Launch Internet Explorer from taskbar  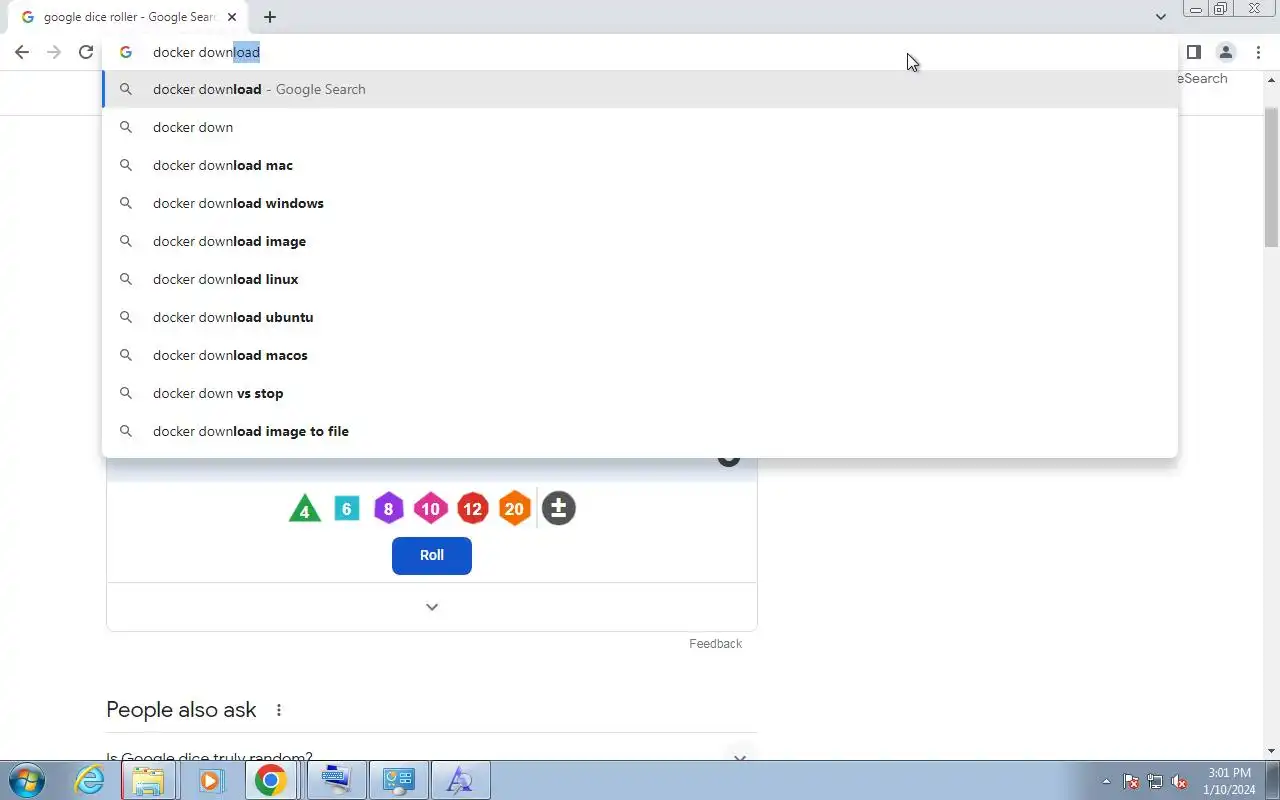tap(90, 780)
